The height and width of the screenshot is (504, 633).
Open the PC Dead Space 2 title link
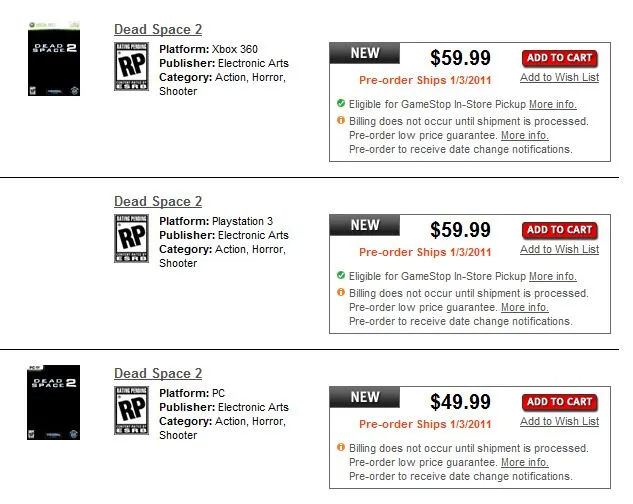coord(158,374)
